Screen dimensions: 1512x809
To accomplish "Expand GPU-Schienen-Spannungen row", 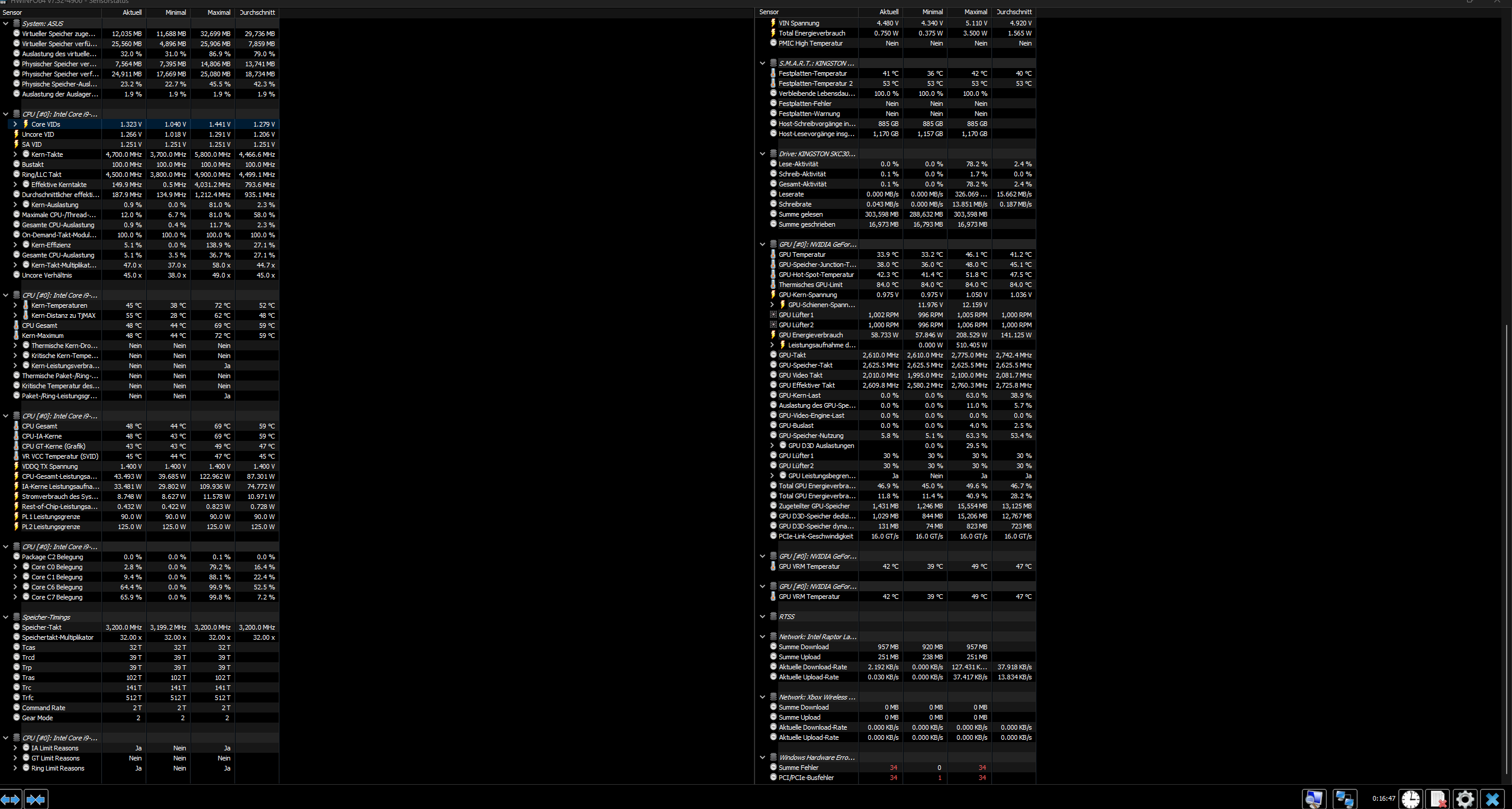I will click(772, 305).
